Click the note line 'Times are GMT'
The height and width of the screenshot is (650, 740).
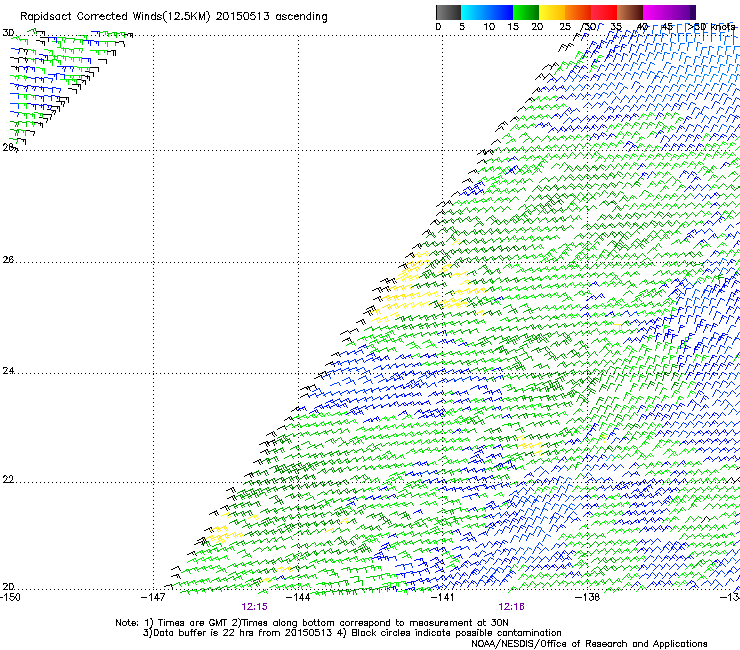click(x=192, y=623)
